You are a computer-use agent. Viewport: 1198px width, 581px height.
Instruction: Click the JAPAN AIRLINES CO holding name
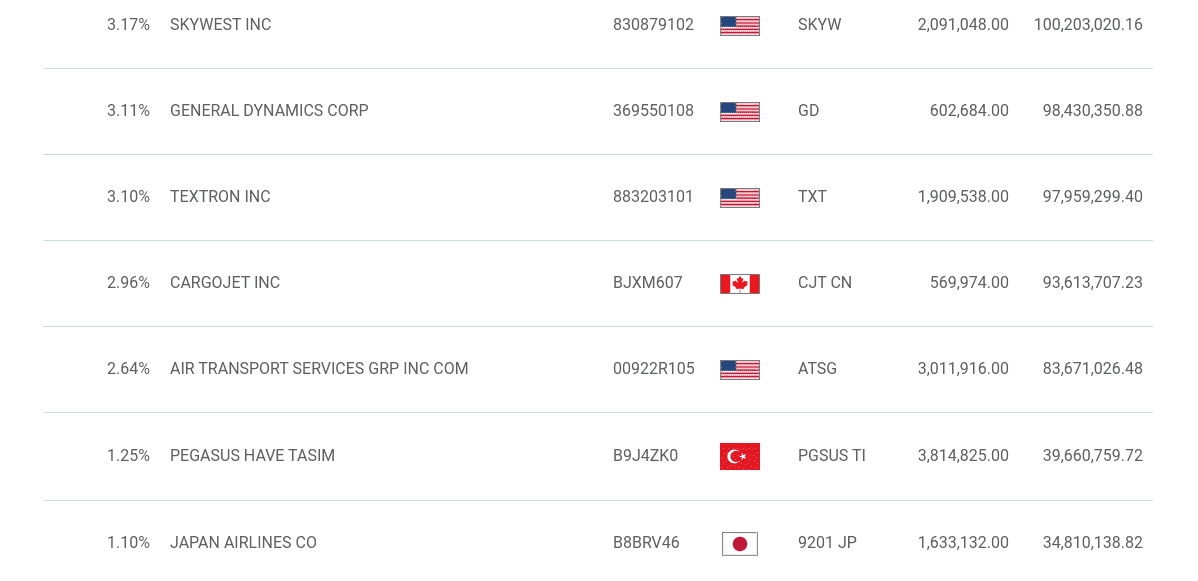pyautogui.click(x=243, y=543)
